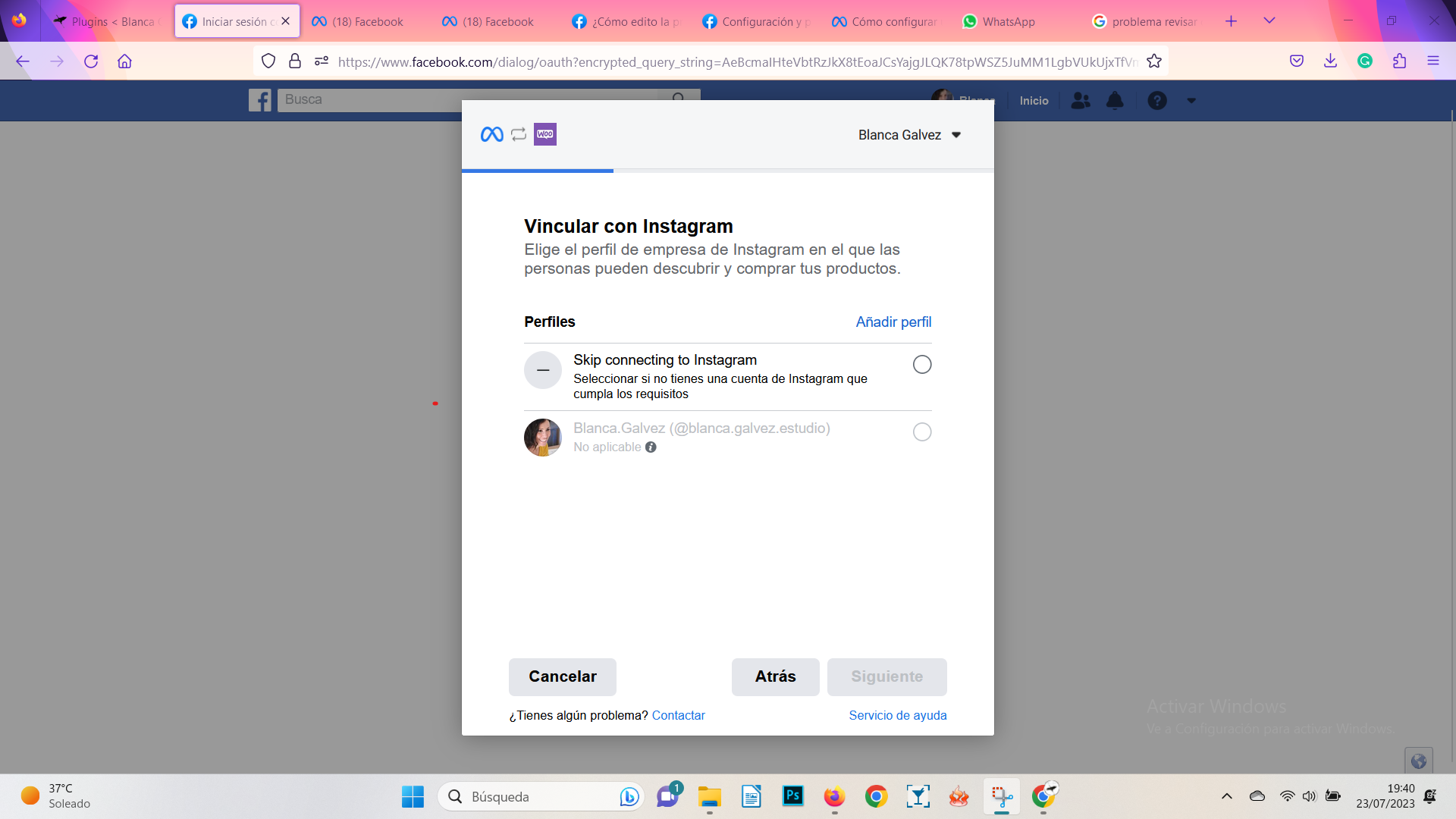Select Skip connecting to Instagram radio button
The image size is (1456, 819).
pyautogui.click(x=922, y=365)
